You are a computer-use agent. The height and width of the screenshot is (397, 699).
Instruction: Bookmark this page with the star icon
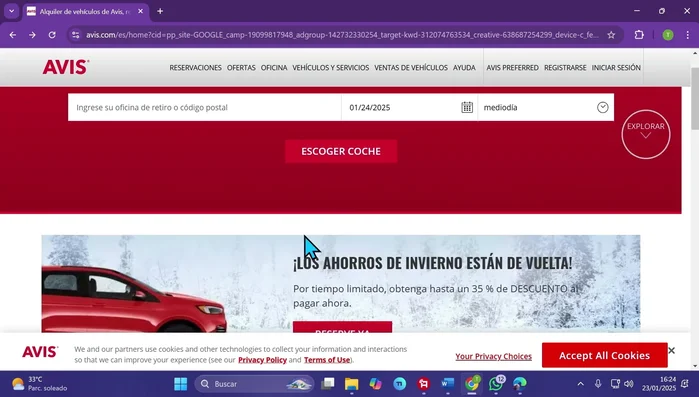[611, 35]
